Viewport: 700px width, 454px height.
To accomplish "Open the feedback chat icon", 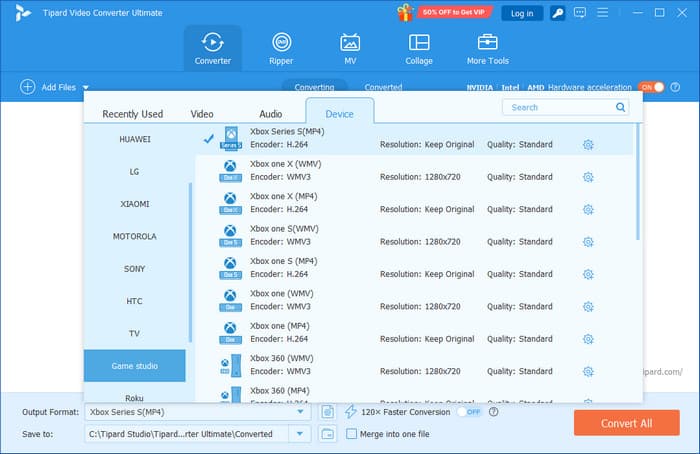I will click(x=580, y=12).
